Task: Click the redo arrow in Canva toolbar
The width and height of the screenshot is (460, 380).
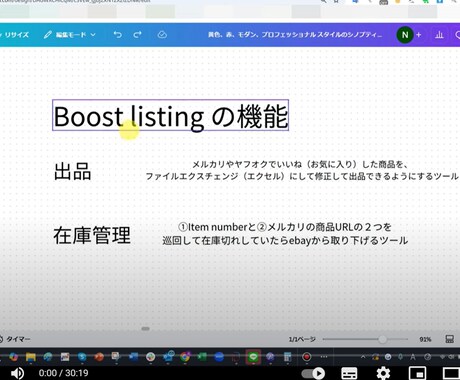Action: [137, 35]
